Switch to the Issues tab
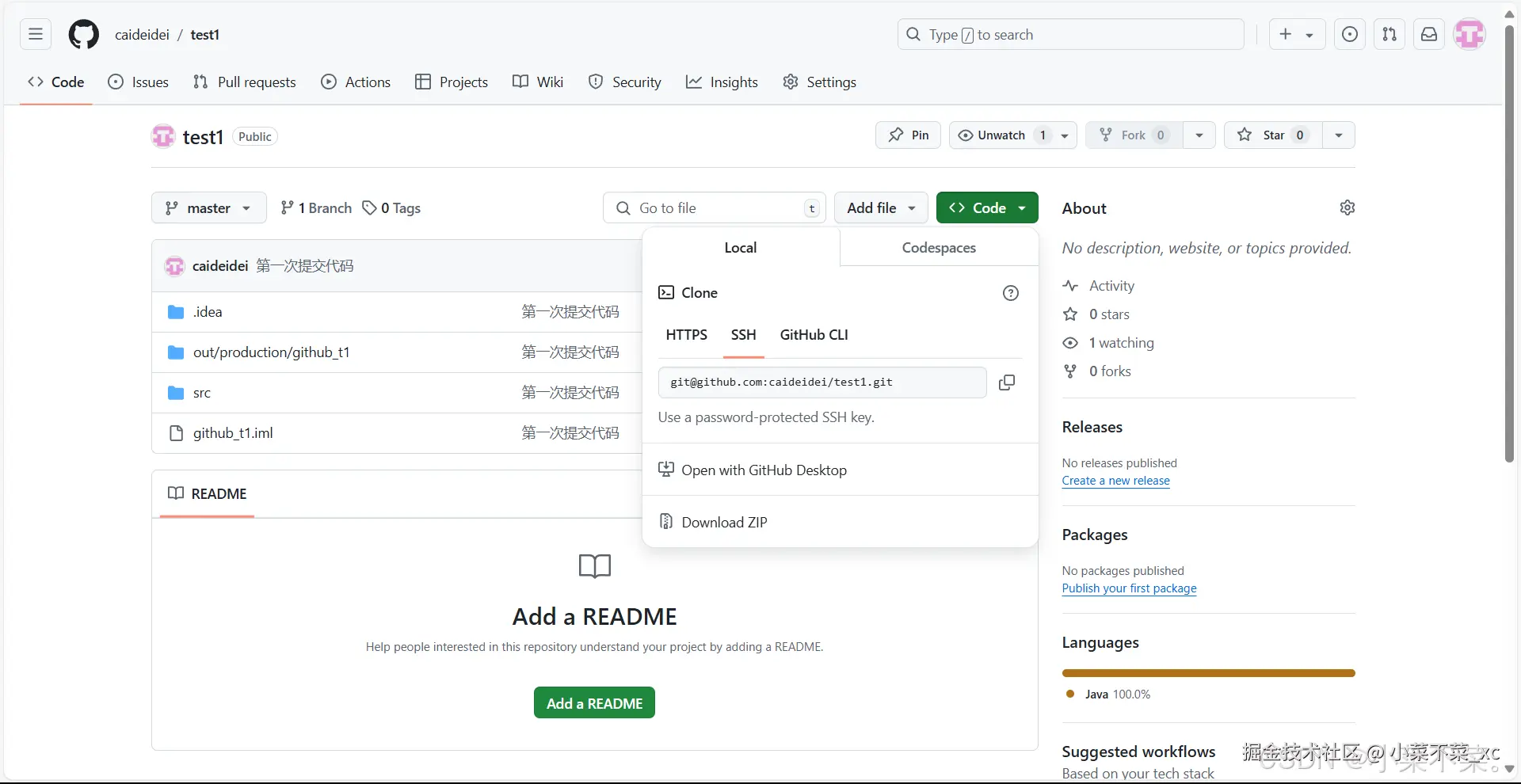The width and height of the screenshot is (1521, 784). click(139, 82)
